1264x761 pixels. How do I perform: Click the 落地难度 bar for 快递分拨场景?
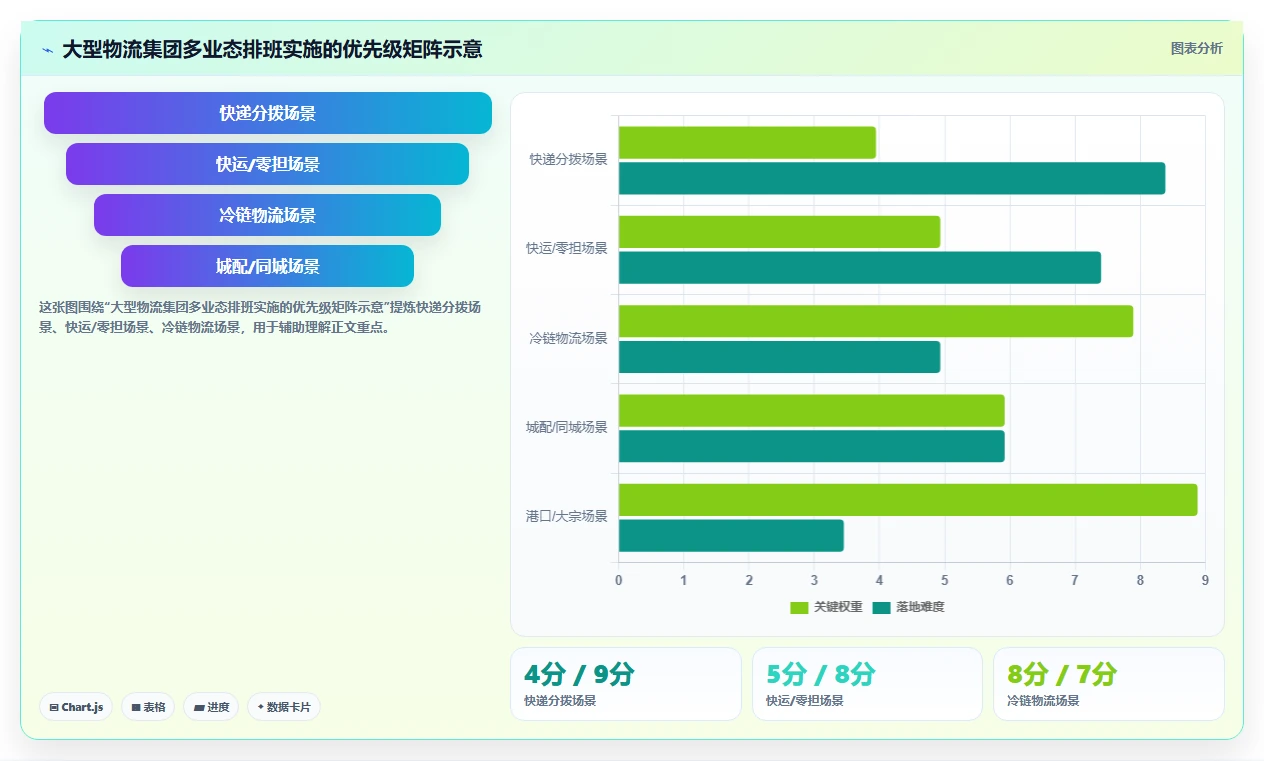click(892, 178)
